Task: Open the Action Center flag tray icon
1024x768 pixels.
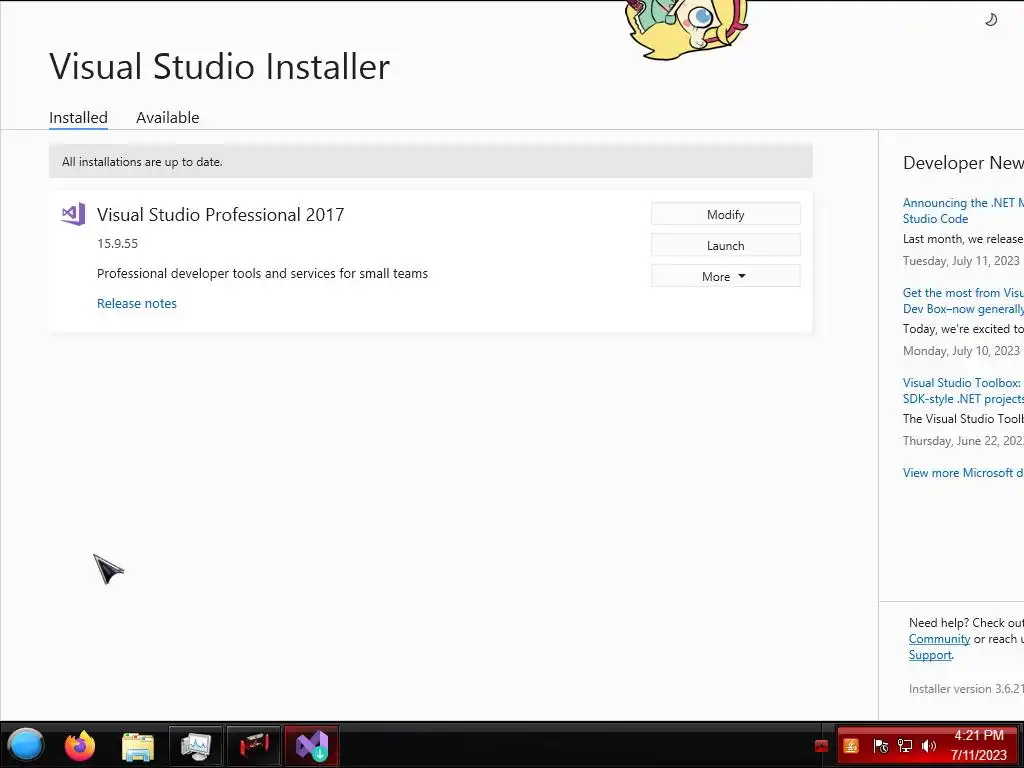Action: tap(880, 746)
